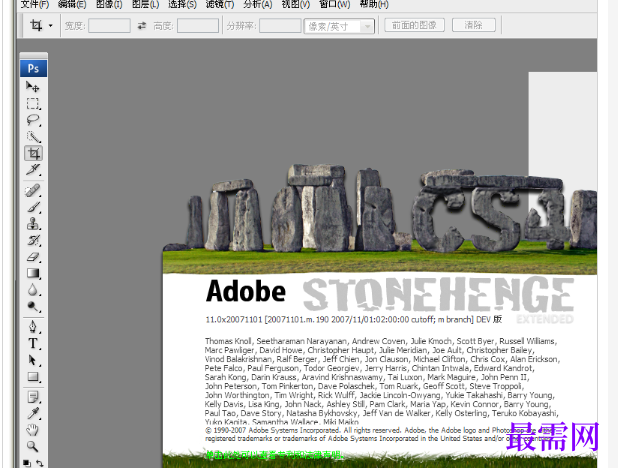
Task: Select the Gradient tool
Action: pos(33,273)
